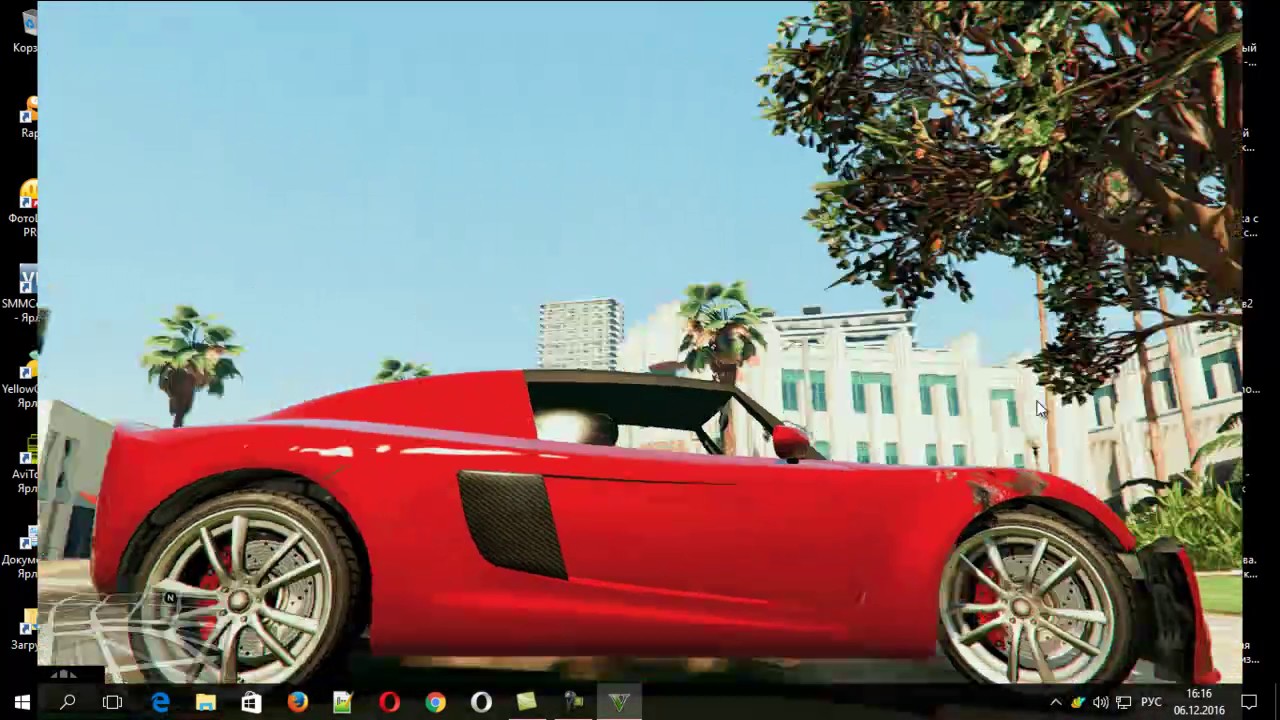Open File Explorer from the taskbar
Screen dimensions: 1280x720
[205, 703]
